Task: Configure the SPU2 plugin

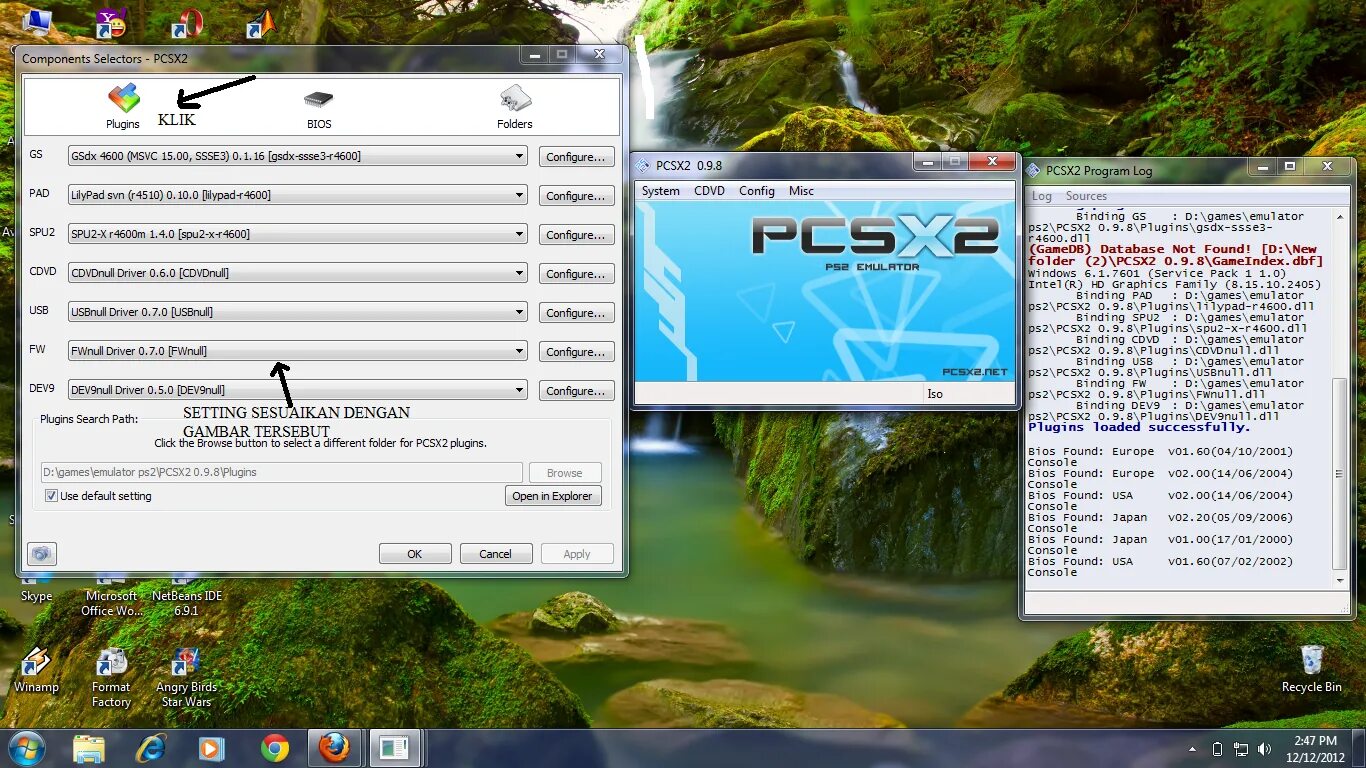Action: click(577, 235)
